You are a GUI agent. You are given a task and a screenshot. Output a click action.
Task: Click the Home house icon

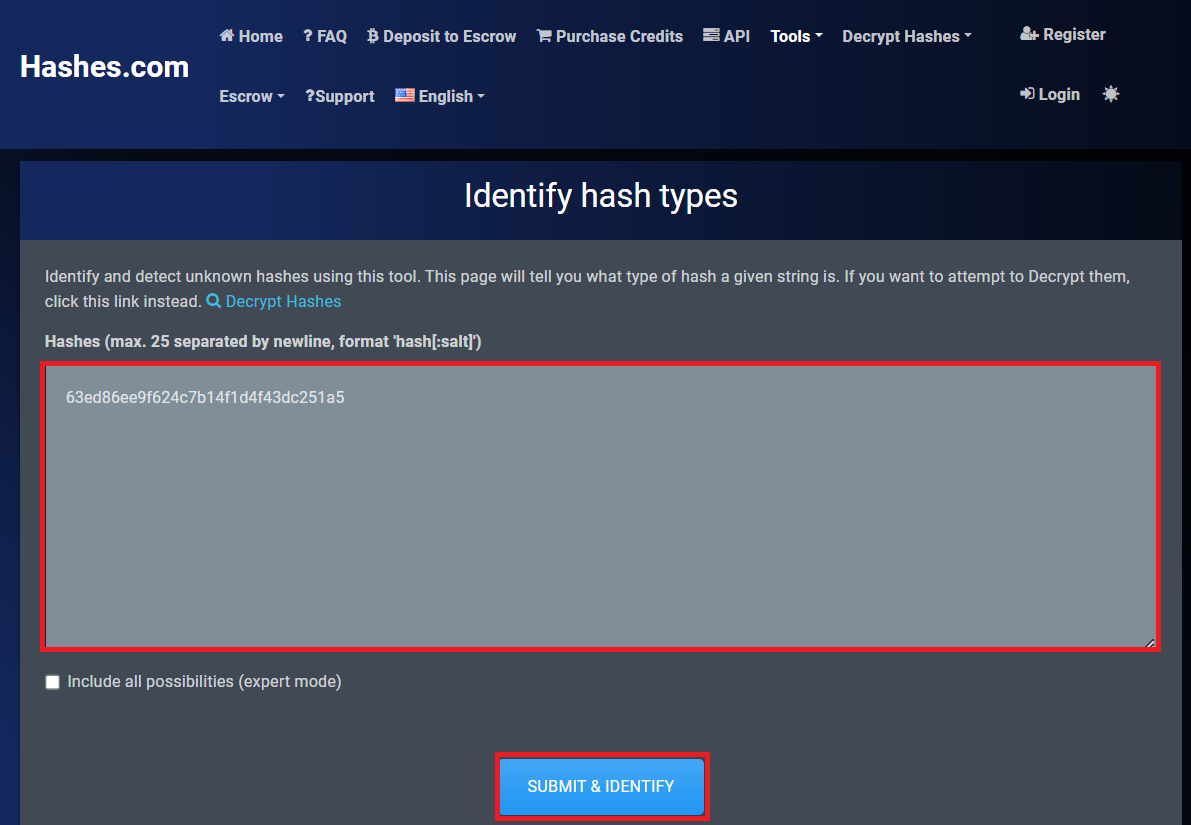click(x=227, y=36)
